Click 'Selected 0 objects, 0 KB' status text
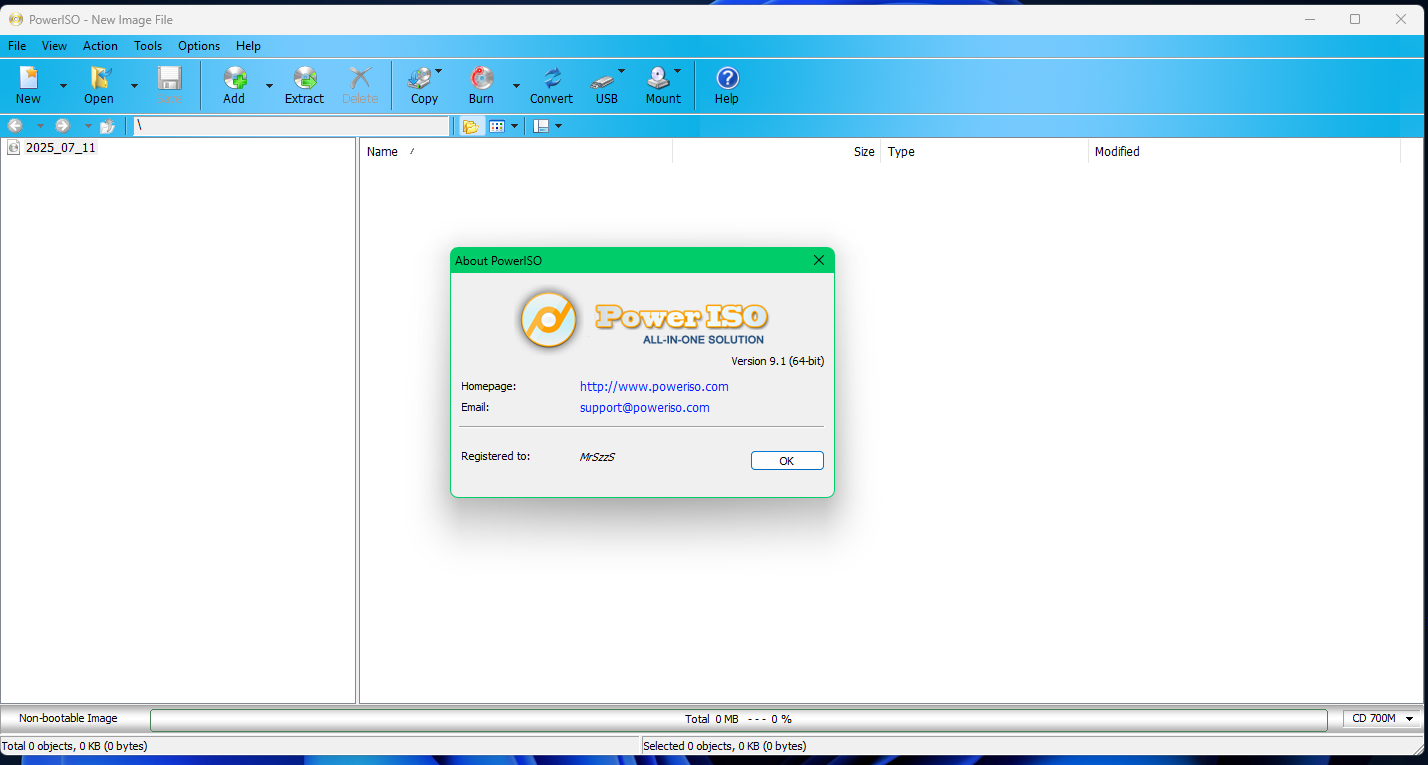Screen dimensions: 1428x765 (725, 746)
